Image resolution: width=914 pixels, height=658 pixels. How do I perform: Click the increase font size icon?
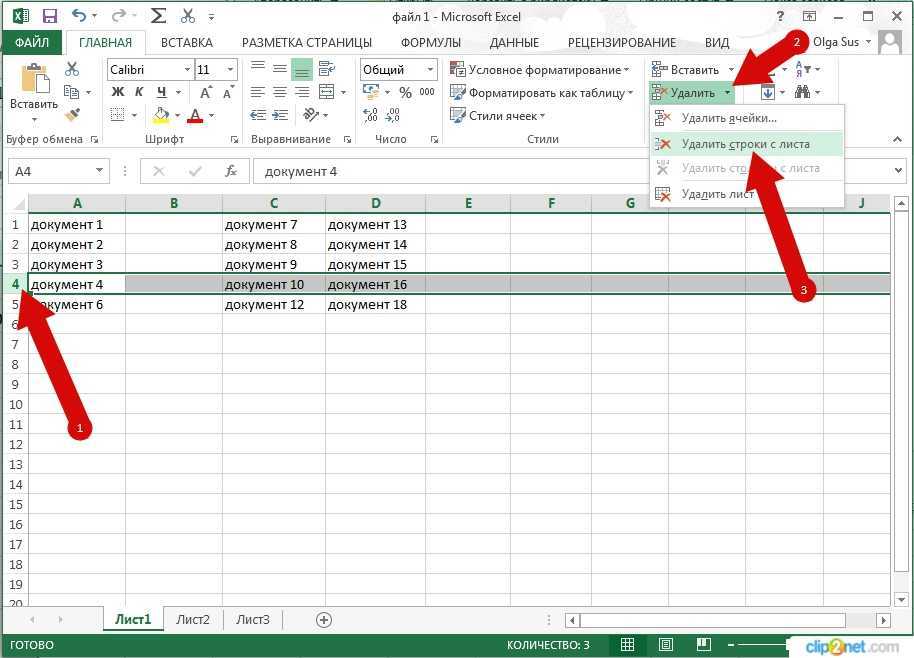pos(205,92)
